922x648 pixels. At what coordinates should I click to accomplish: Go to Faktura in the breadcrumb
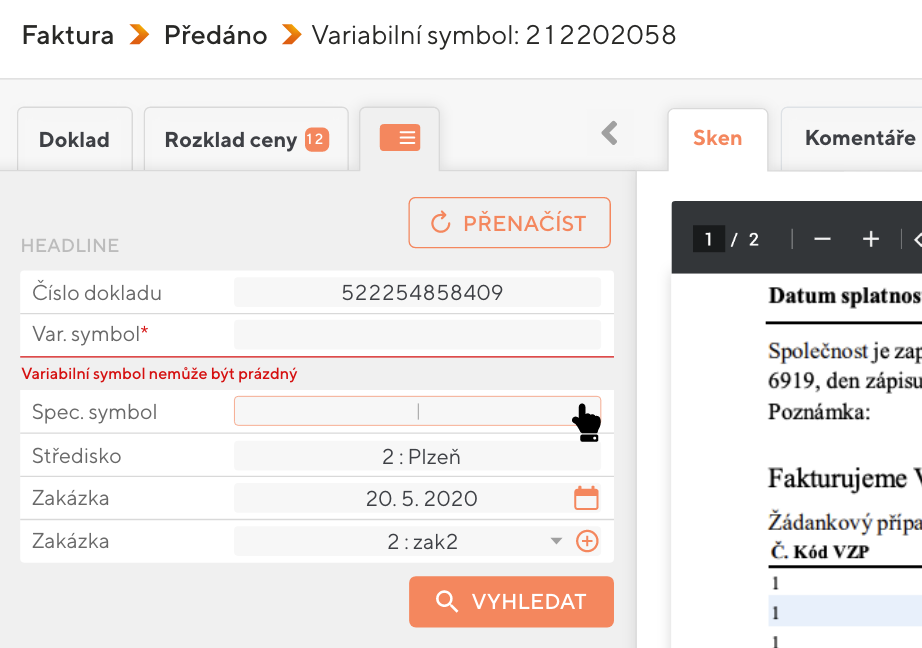click(x=68, y=36)
